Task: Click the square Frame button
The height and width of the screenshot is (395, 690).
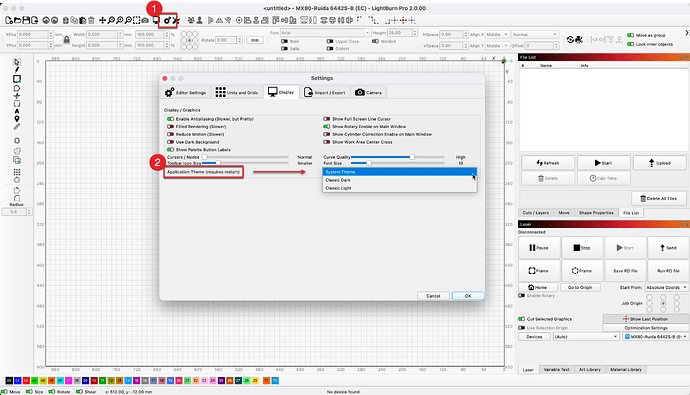Action: click(x=539, y=271)
